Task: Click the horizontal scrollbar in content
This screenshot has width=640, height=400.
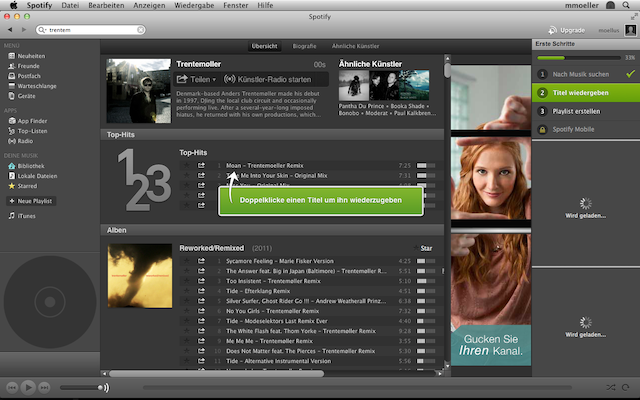Action: click(216, 373)
